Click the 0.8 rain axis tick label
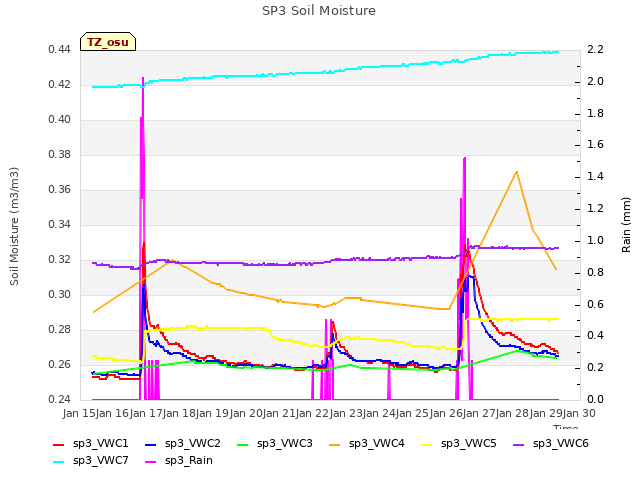Image resolution: width=640 pixels, height=480 pixels. point(595,272)
